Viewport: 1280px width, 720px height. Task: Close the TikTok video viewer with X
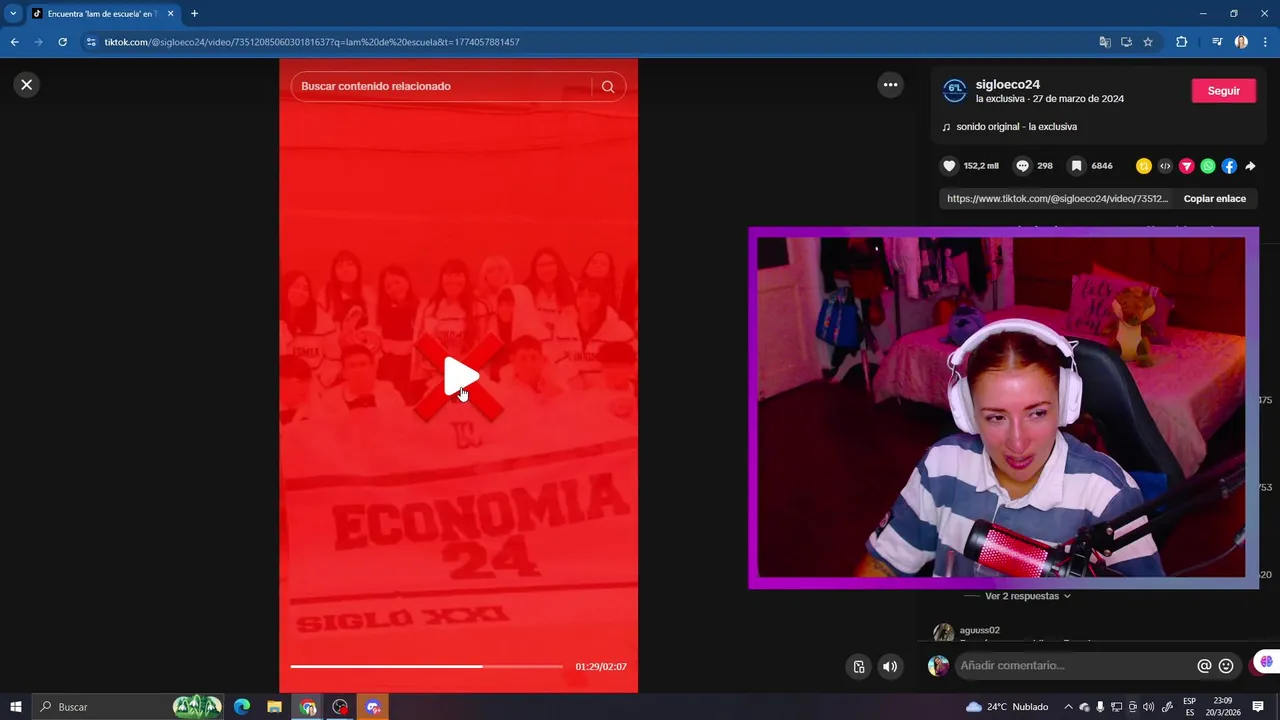click(27, 85)
